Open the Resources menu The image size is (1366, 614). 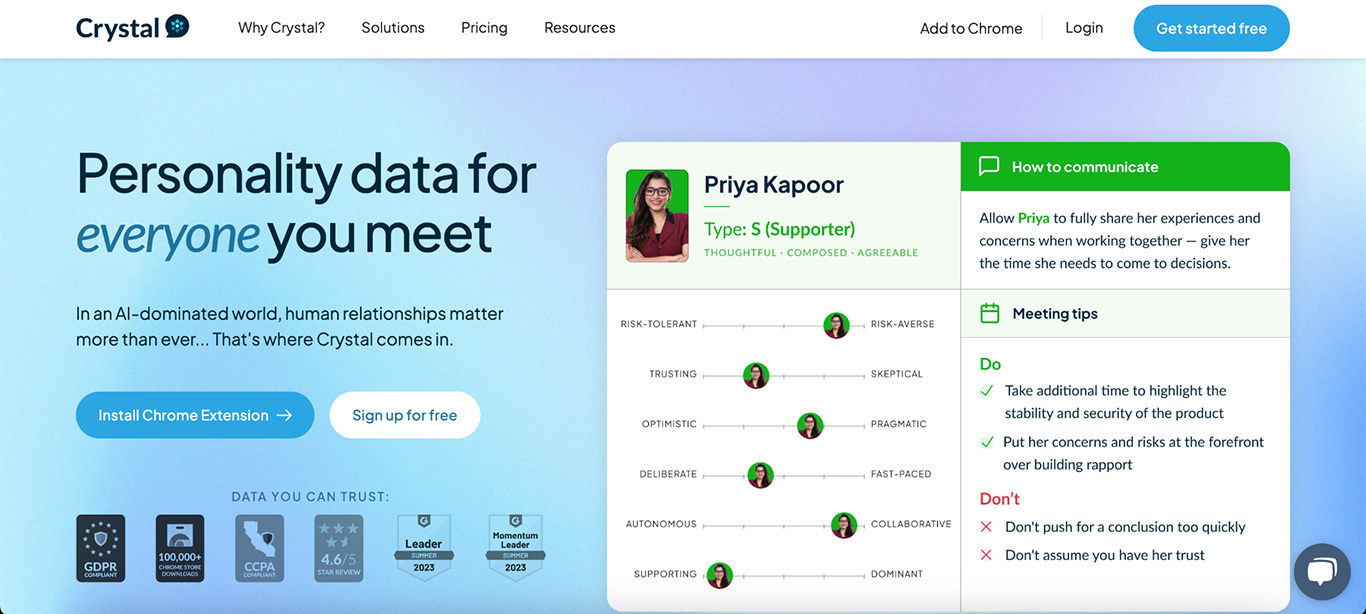coord(580,28)
